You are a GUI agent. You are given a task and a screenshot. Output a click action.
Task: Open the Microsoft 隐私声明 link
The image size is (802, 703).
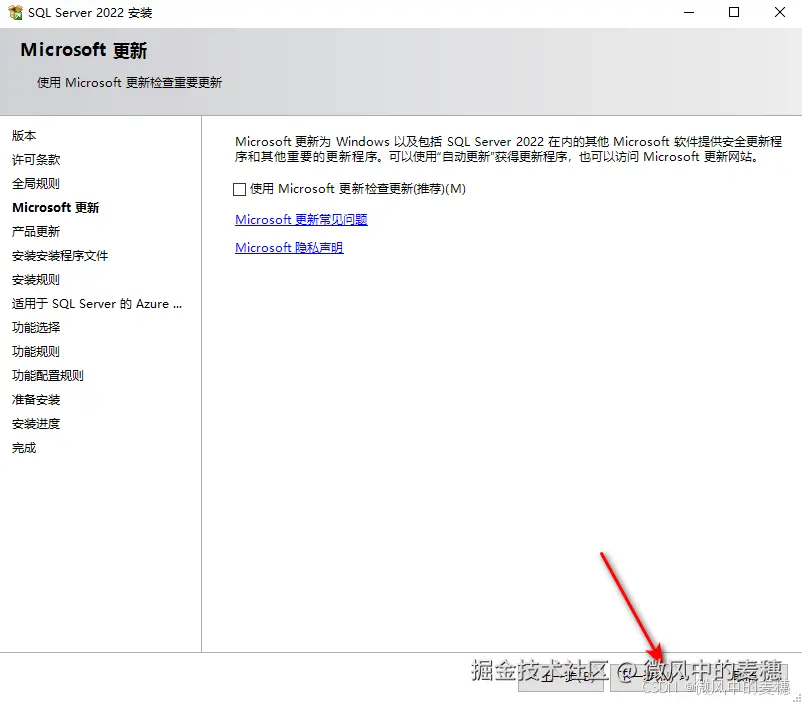point(289,248)
